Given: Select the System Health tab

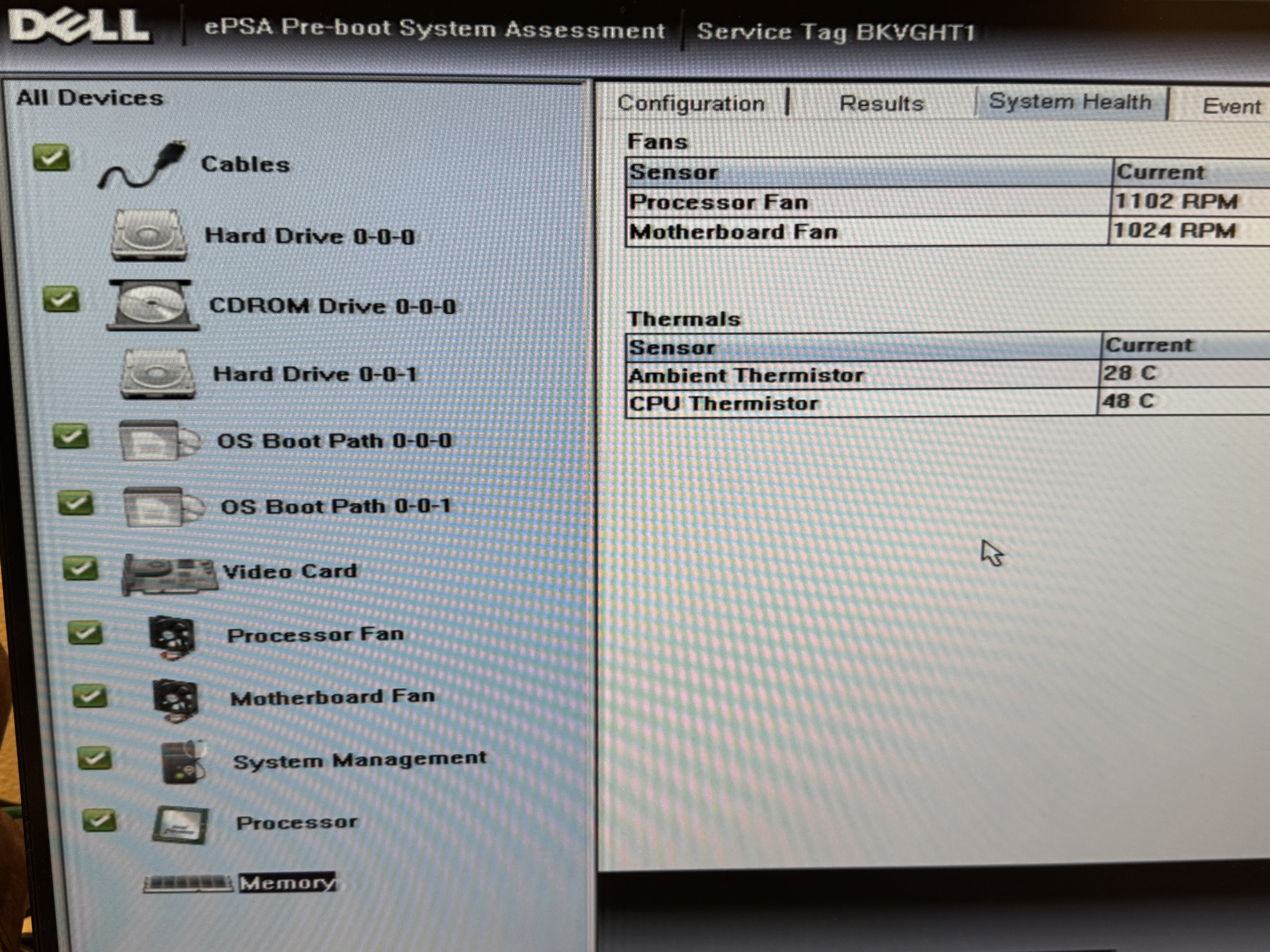Looking at the screenshot, I should pos(1070,102).
